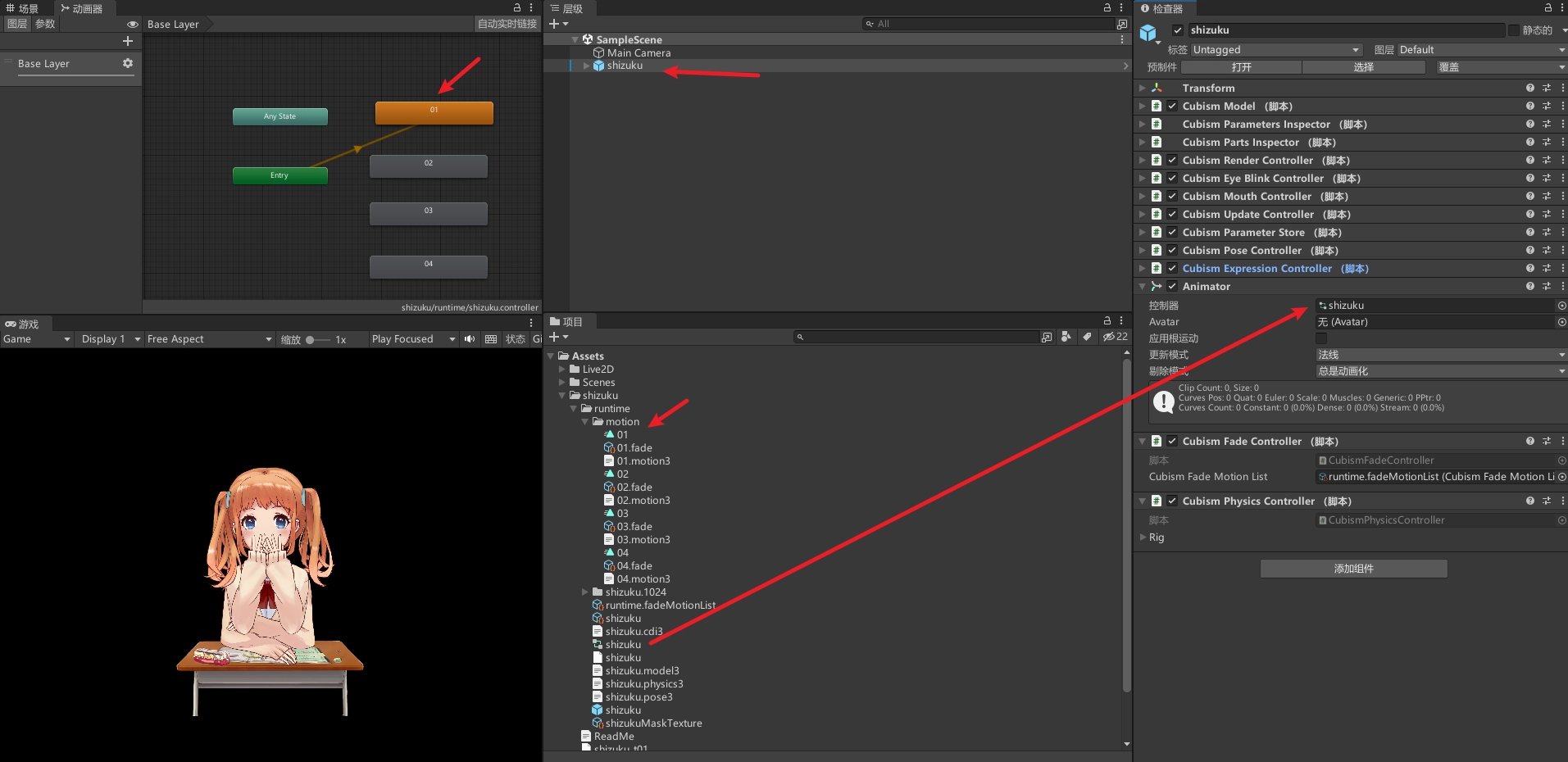Open the prefab Overrides dropdown button
The width and height of the screenshot is (1568, 762).
click(1499, 67)
